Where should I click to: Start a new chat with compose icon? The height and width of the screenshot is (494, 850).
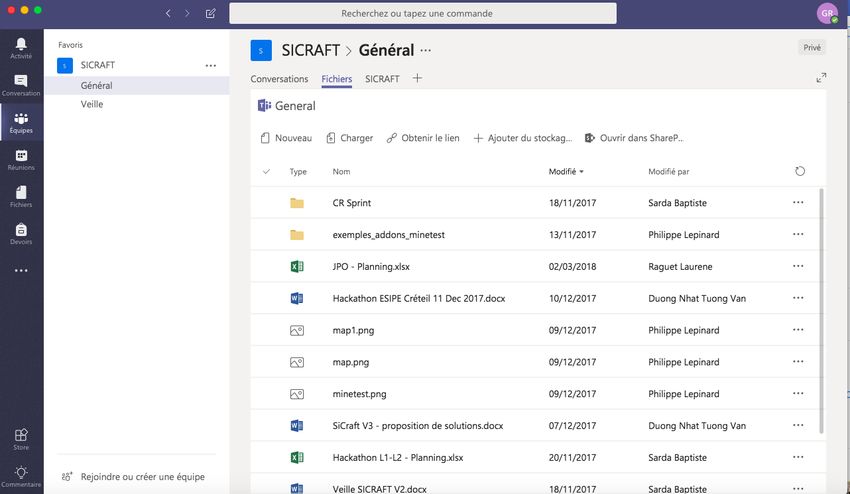tap(210, 13)
